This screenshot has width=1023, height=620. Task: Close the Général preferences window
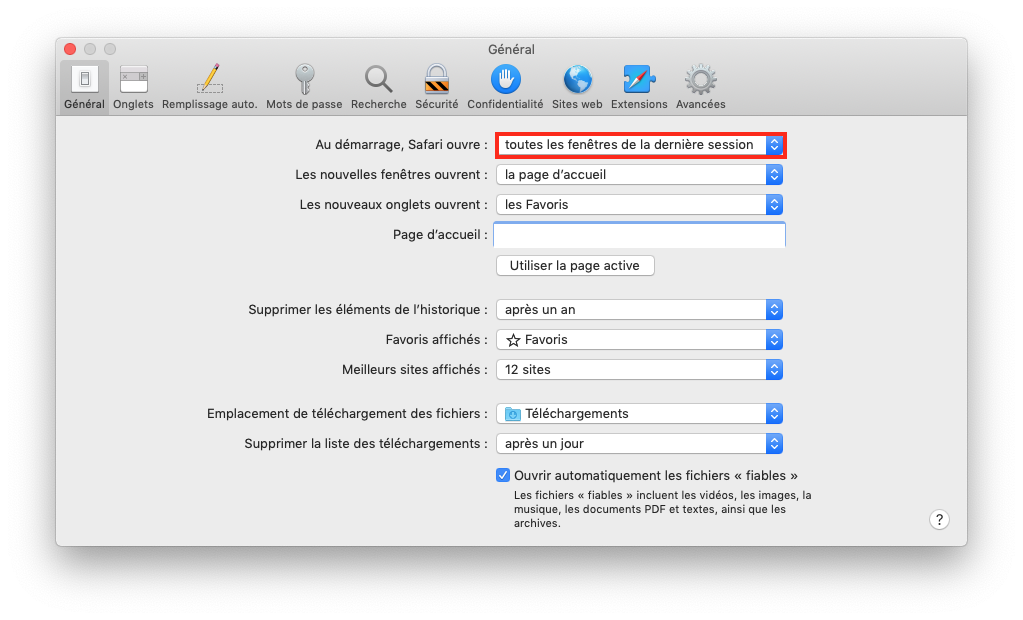(70, 49)
